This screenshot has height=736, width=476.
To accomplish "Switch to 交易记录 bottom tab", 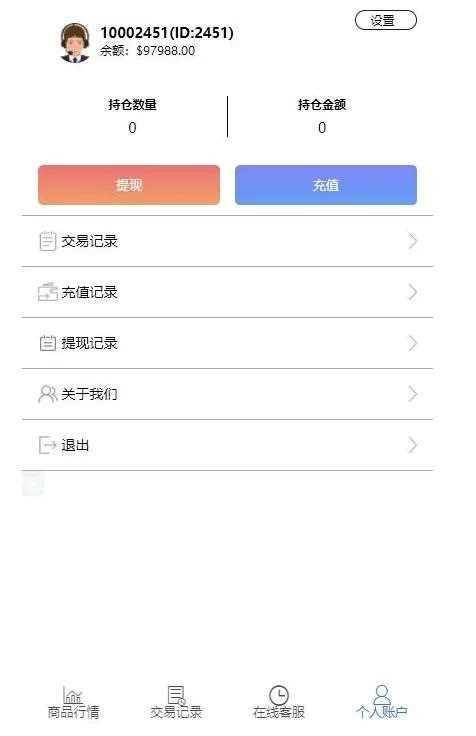I will click(x=176, y=702).
